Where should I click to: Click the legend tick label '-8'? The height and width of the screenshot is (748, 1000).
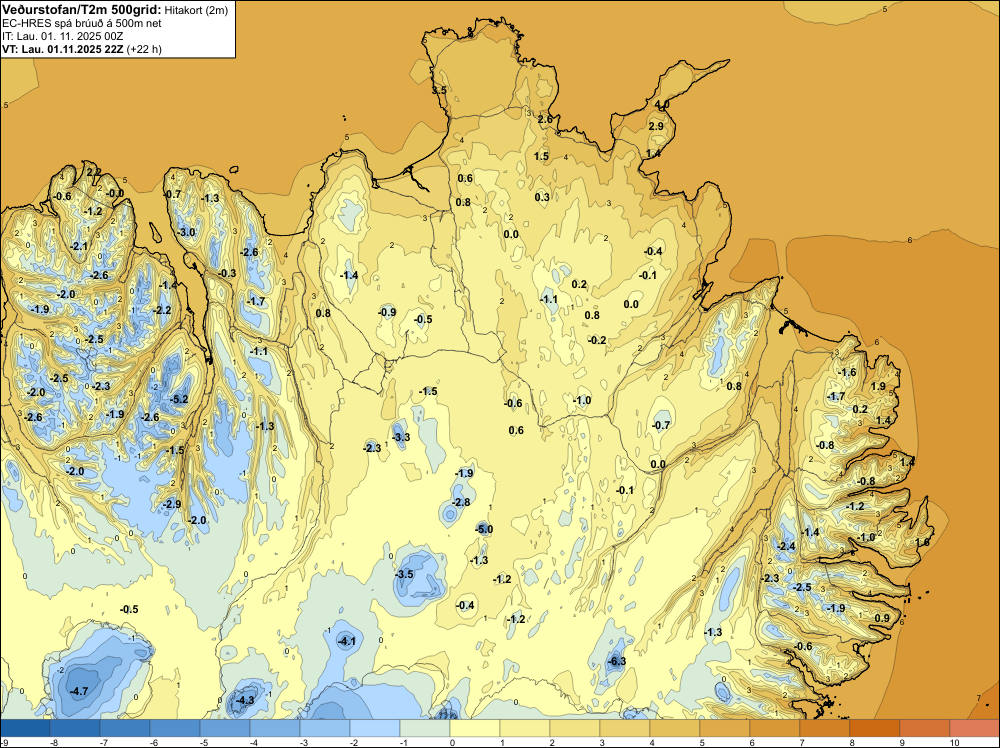(54, 742)
